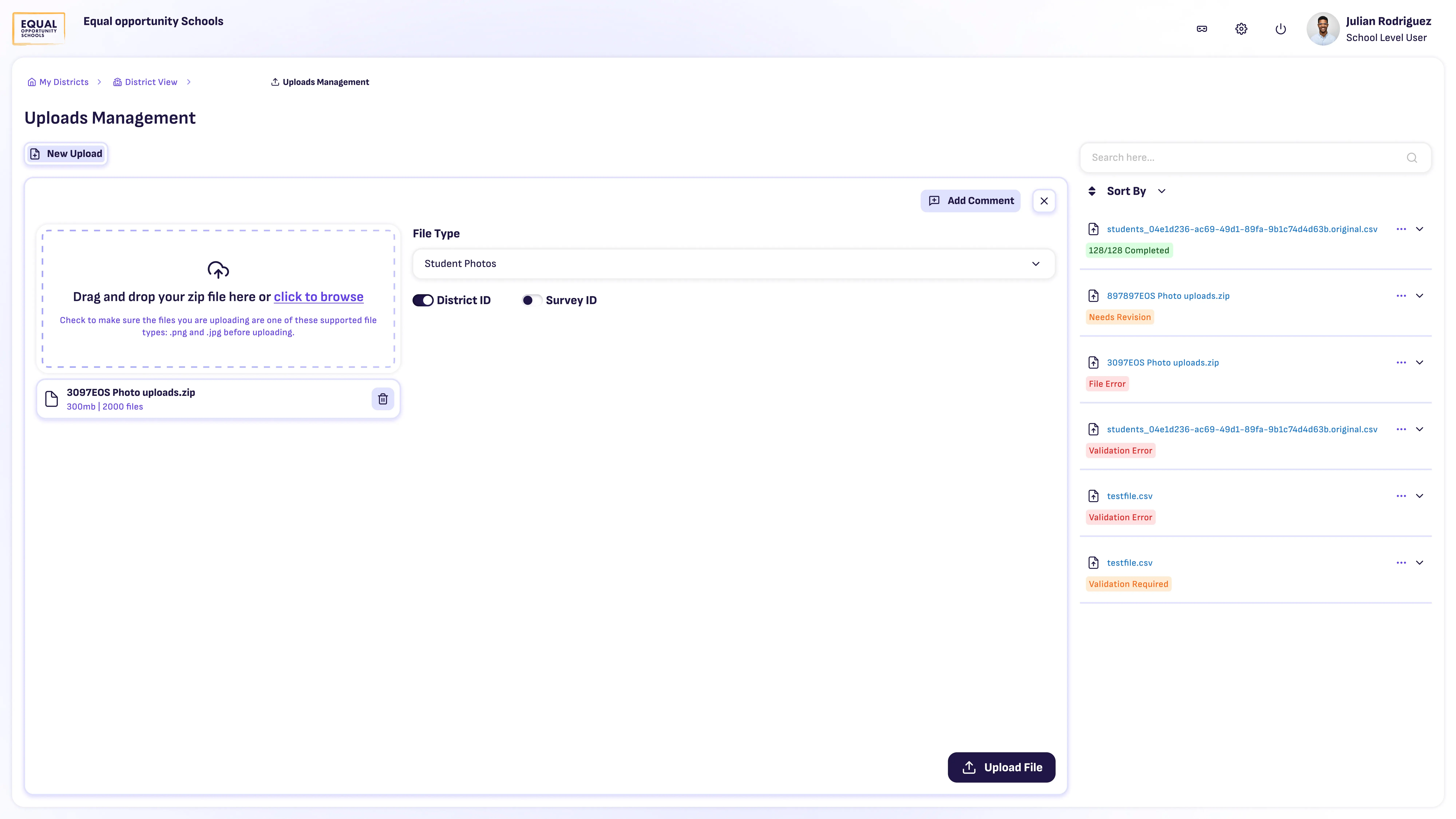Expand the 897897EOS Photo uploads.zip row
Image resolution: width=1456 pixels, height=819 pixels.
1419,296
